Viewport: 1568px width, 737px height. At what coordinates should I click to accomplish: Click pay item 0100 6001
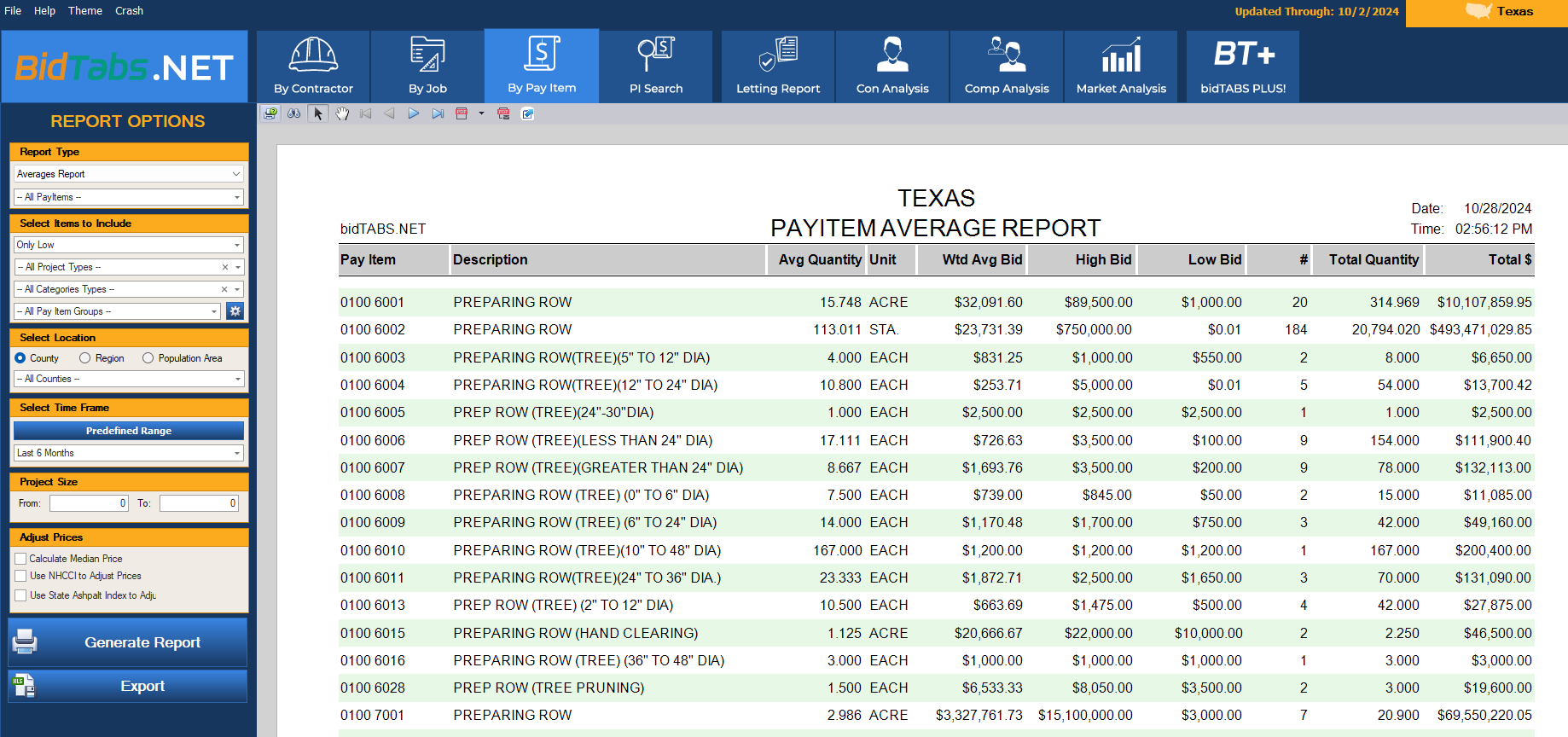[x=373, y=302]
